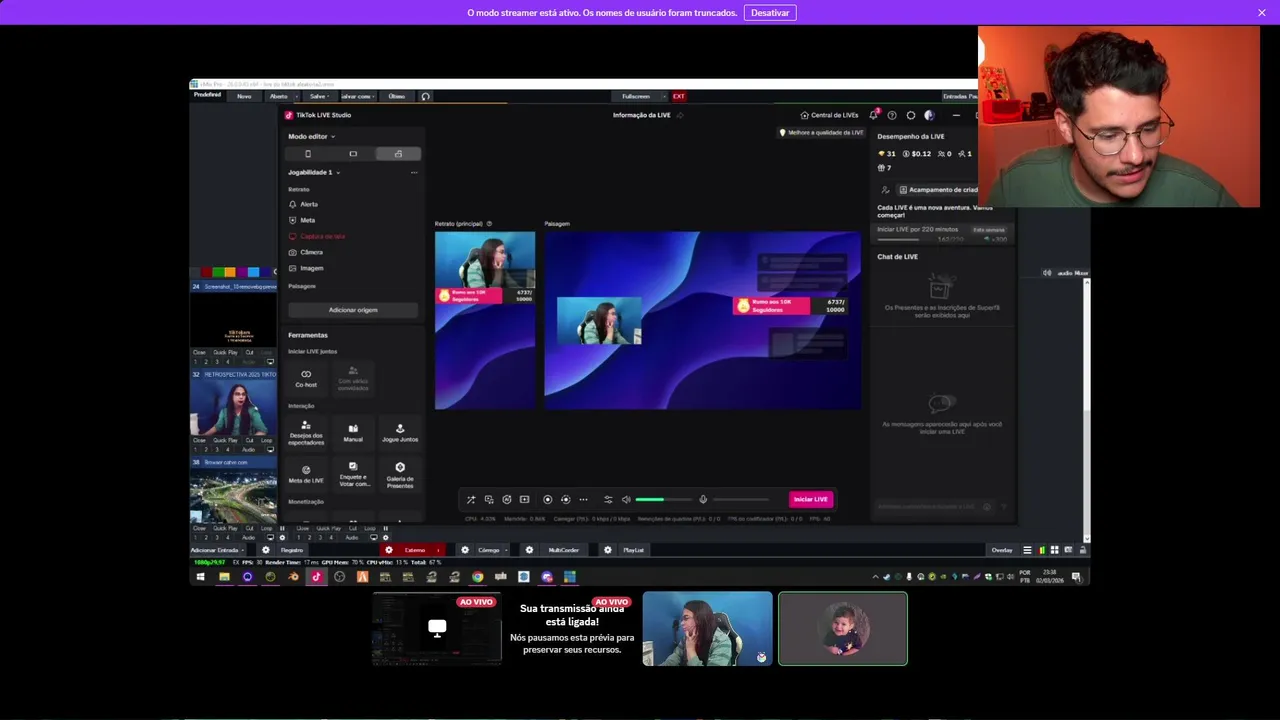Adjust the green speaker volume slider

click(663, 499)
